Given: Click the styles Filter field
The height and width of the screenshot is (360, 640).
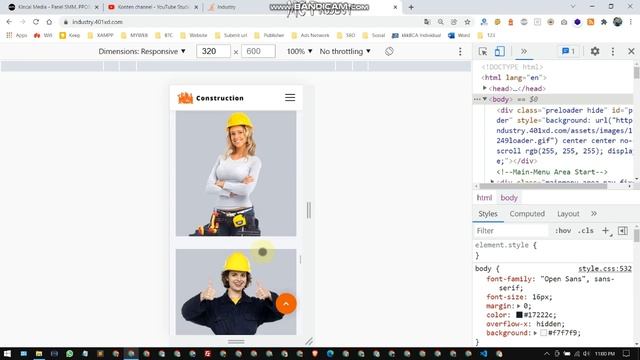Looking at the screenshot, I should coord(511,231).
